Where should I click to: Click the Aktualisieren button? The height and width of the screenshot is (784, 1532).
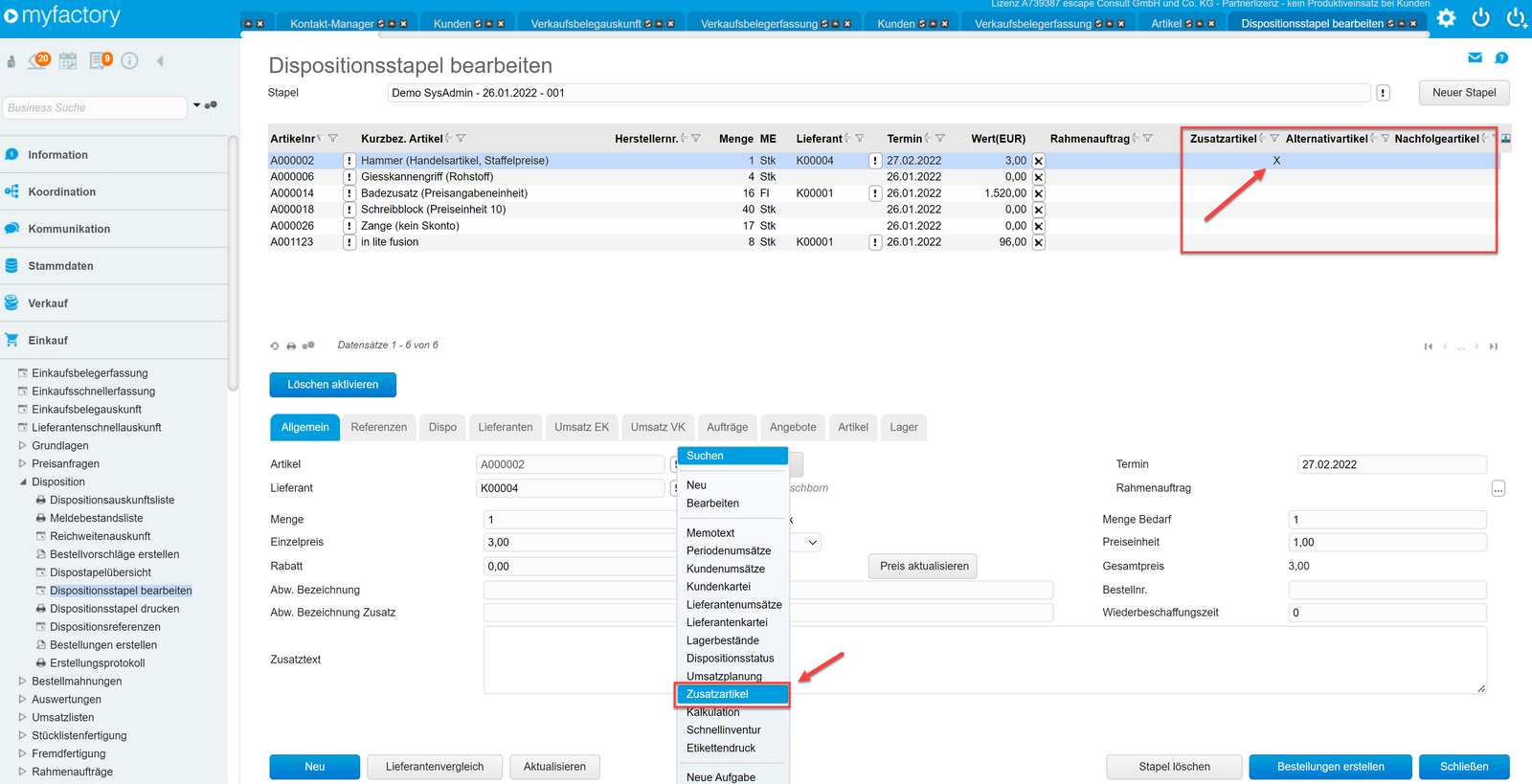click(x=554, y=767)
